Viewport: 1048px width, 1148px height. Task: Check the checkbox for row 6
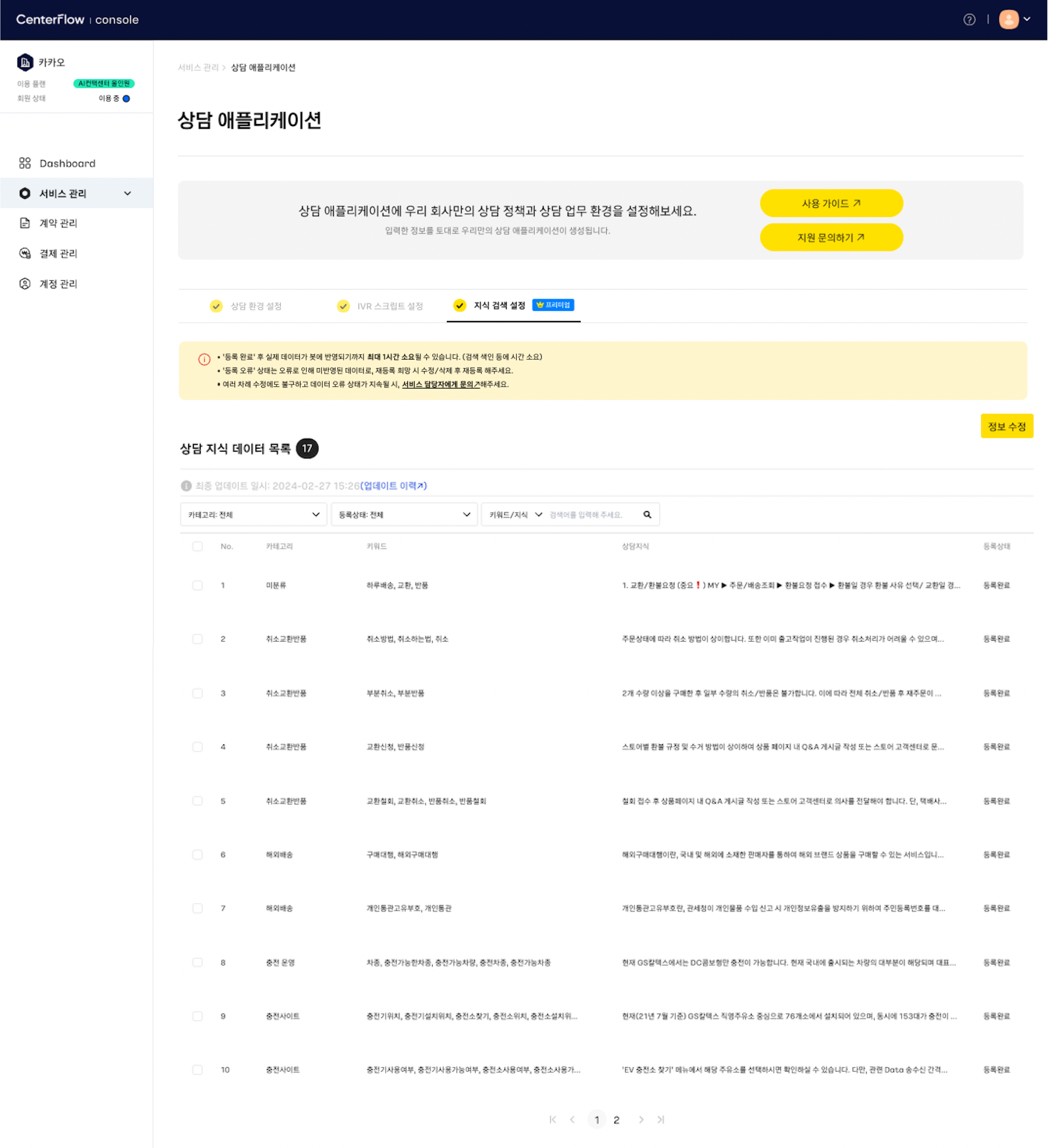tap(197, 855)
